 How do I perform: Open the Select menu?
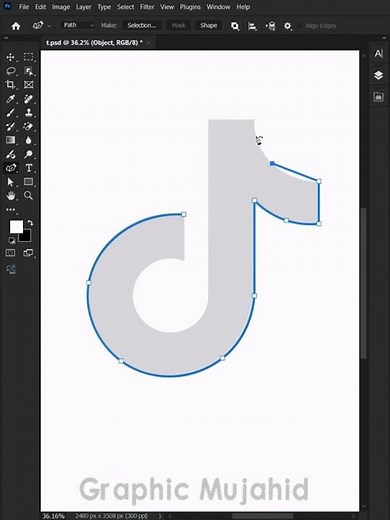(125, 7)
